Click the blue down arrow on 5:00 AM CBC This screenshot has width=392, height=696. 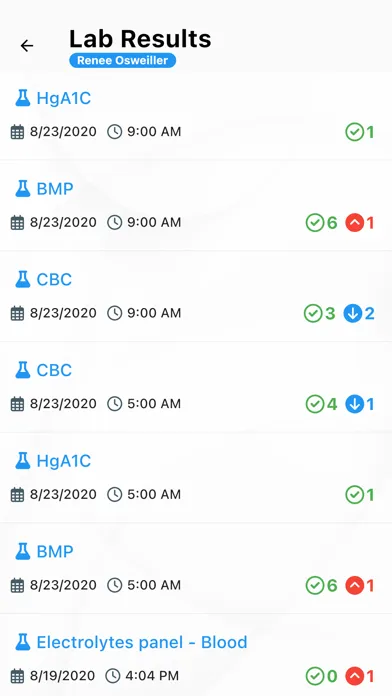[354, 404]
